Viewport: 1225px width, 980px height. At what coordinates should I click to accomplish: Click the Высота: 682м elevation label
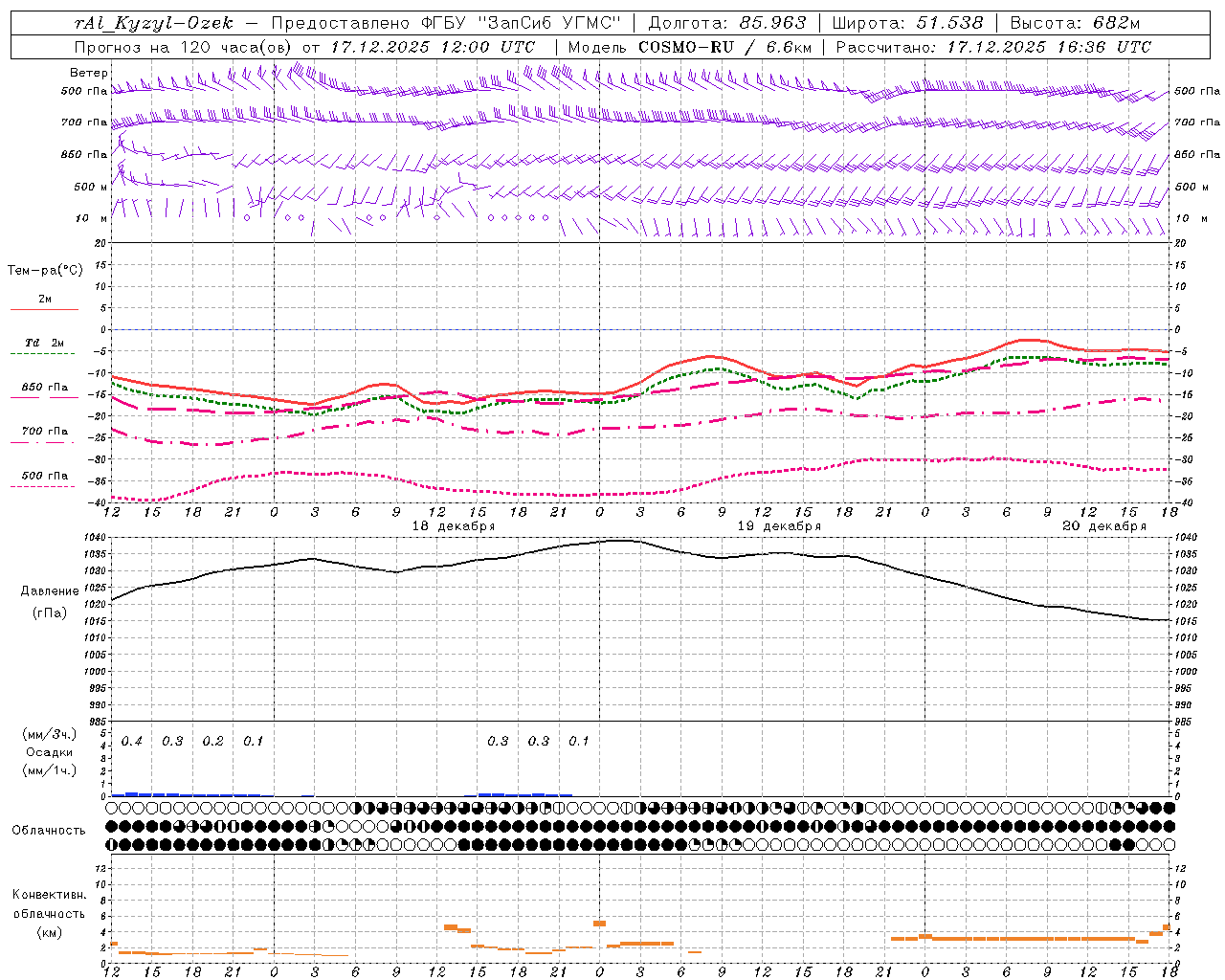click(1076, 23)
